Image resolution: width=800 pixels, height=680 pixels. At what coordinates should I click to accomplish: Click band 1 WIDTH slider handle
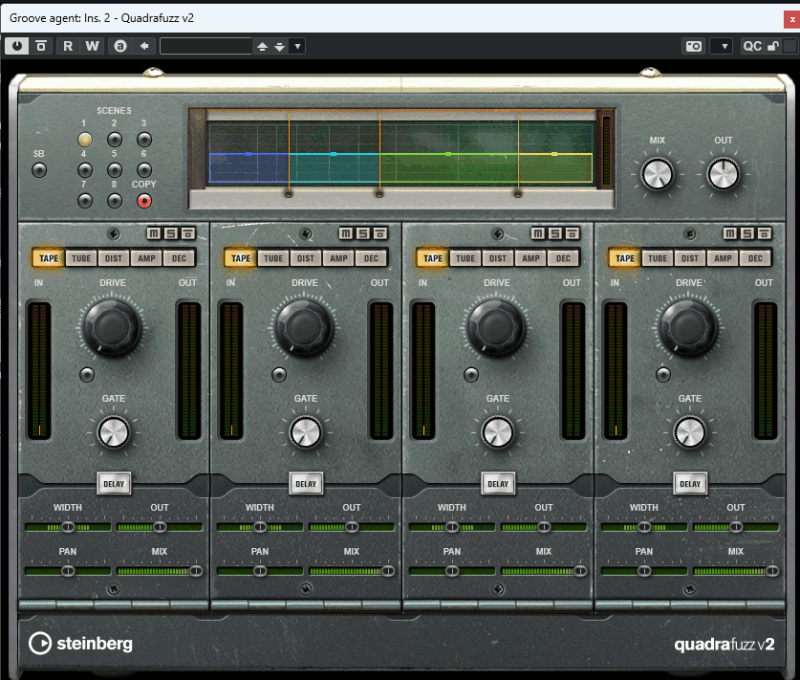click(x=68, y=527)
